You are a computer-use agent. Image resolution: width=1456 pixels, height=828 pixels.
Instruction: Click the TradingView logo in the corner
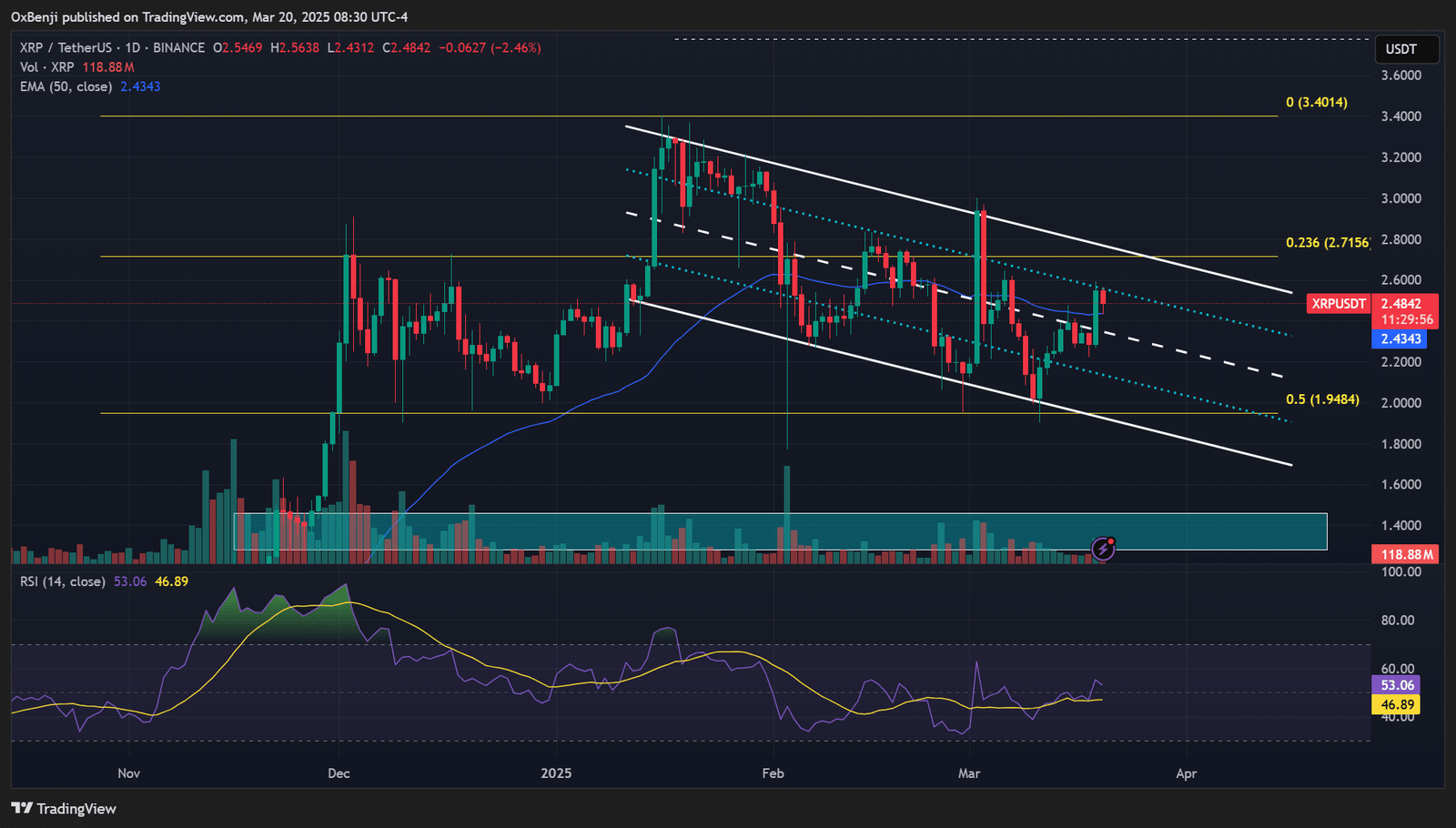(64, 808)
